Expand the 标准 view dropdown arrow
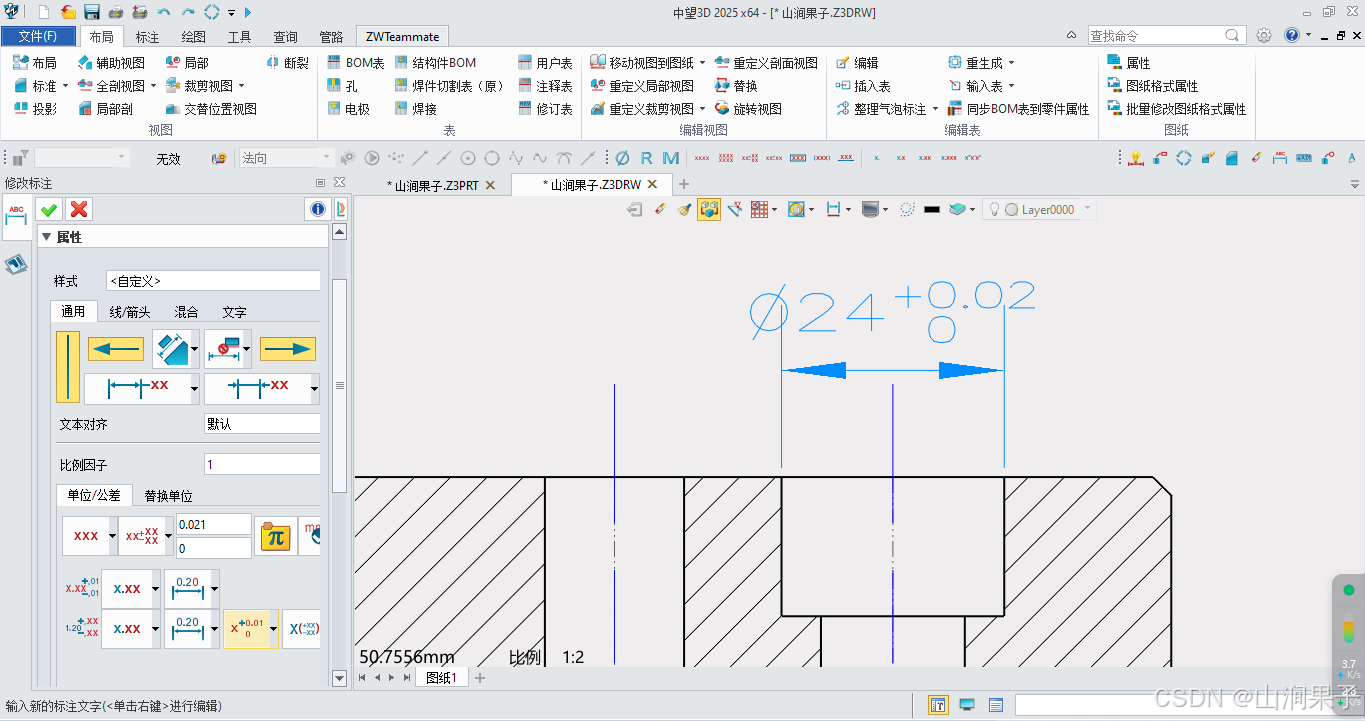 65,86
